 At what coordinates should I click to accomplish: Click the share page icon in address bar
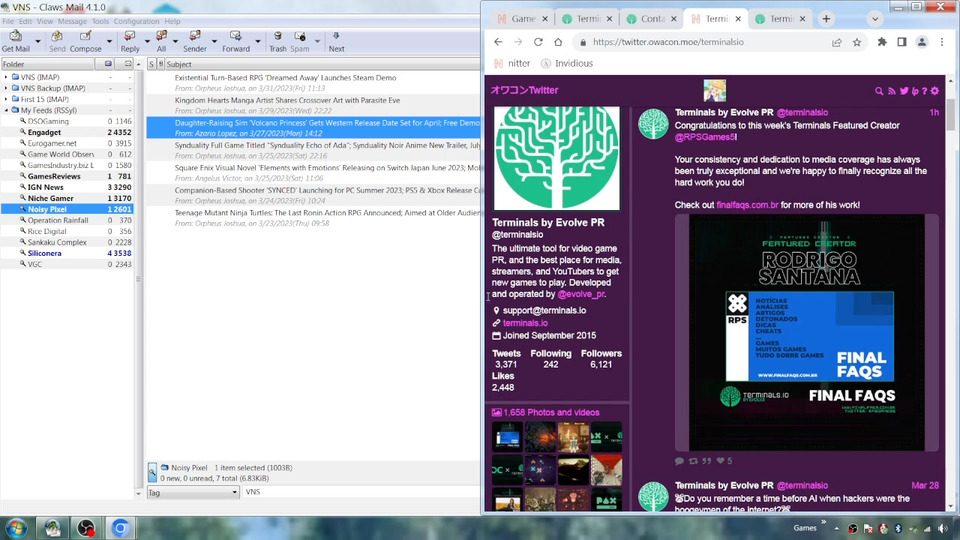tap(836, 42)
